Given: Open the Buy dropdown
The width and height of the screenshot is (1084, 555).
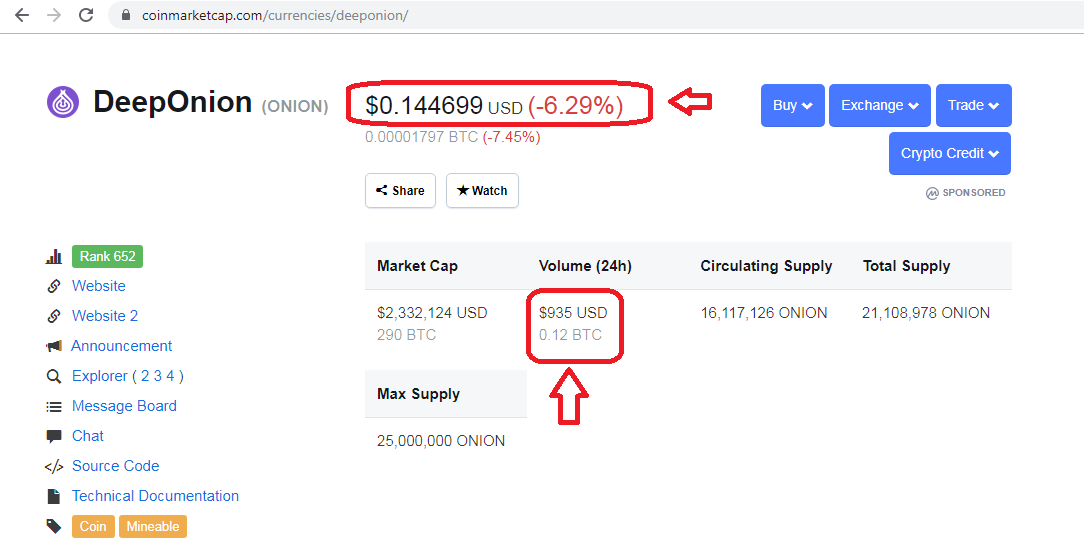Looking at the screenshot, I should 792,105.
